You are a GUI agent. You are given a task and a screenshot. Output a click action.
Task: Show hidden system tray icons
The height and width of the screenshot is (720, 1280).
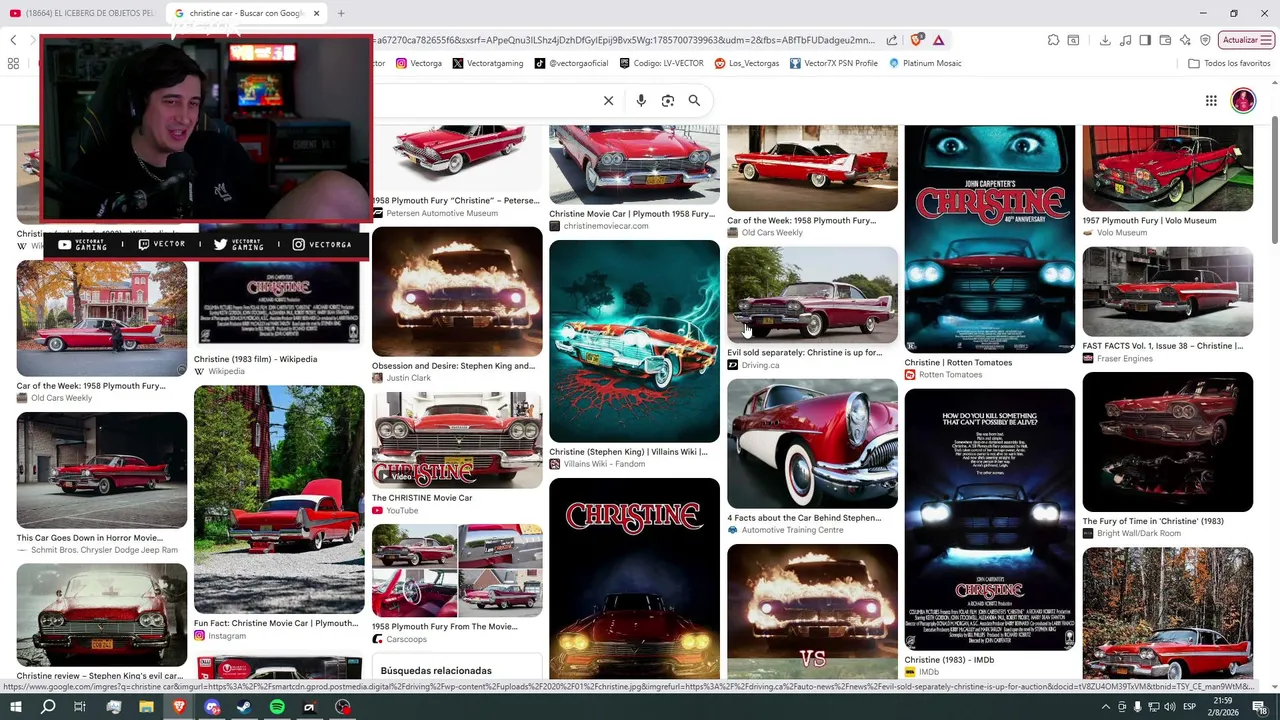(1106, 707)
